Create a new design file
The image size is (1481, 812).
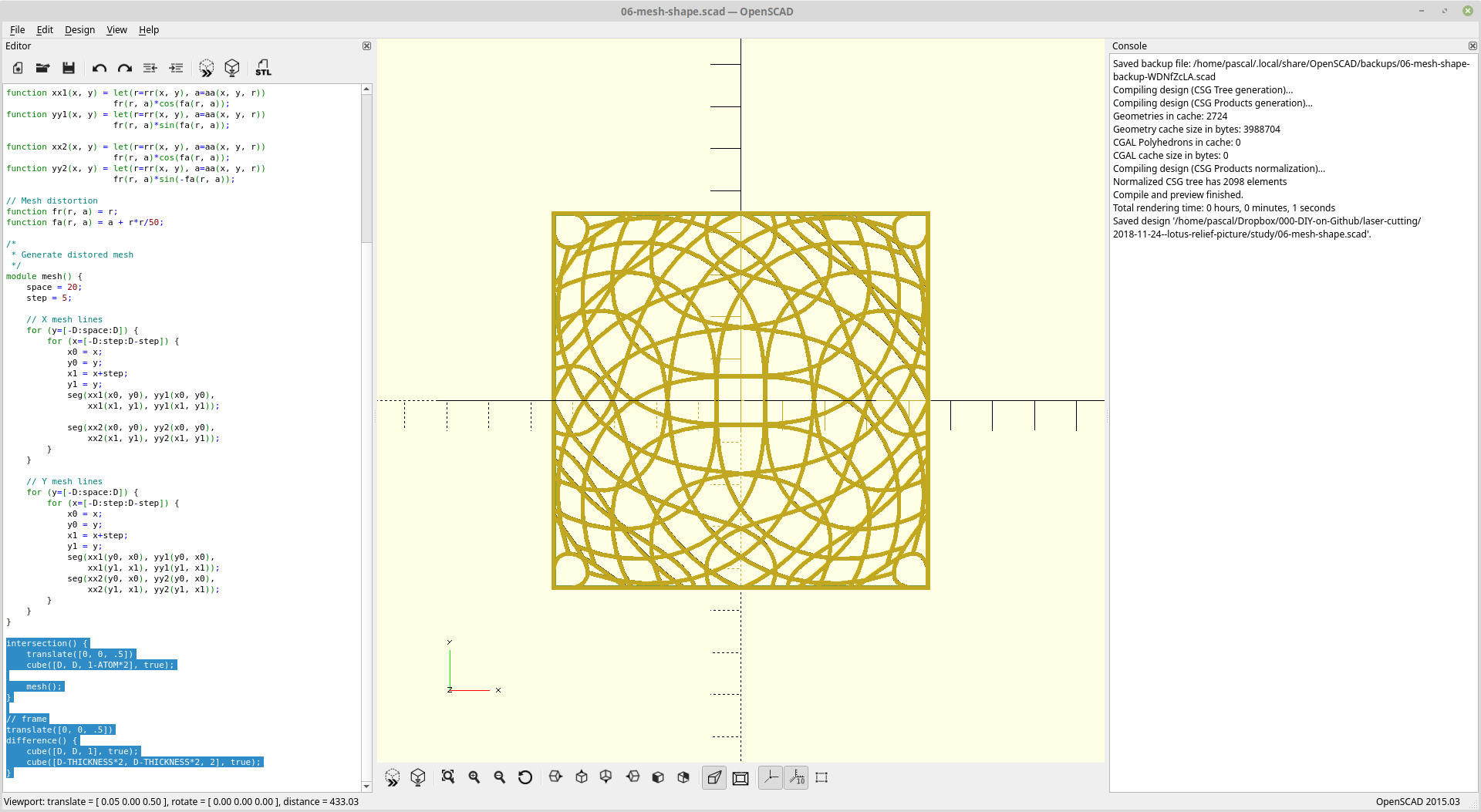17,68
